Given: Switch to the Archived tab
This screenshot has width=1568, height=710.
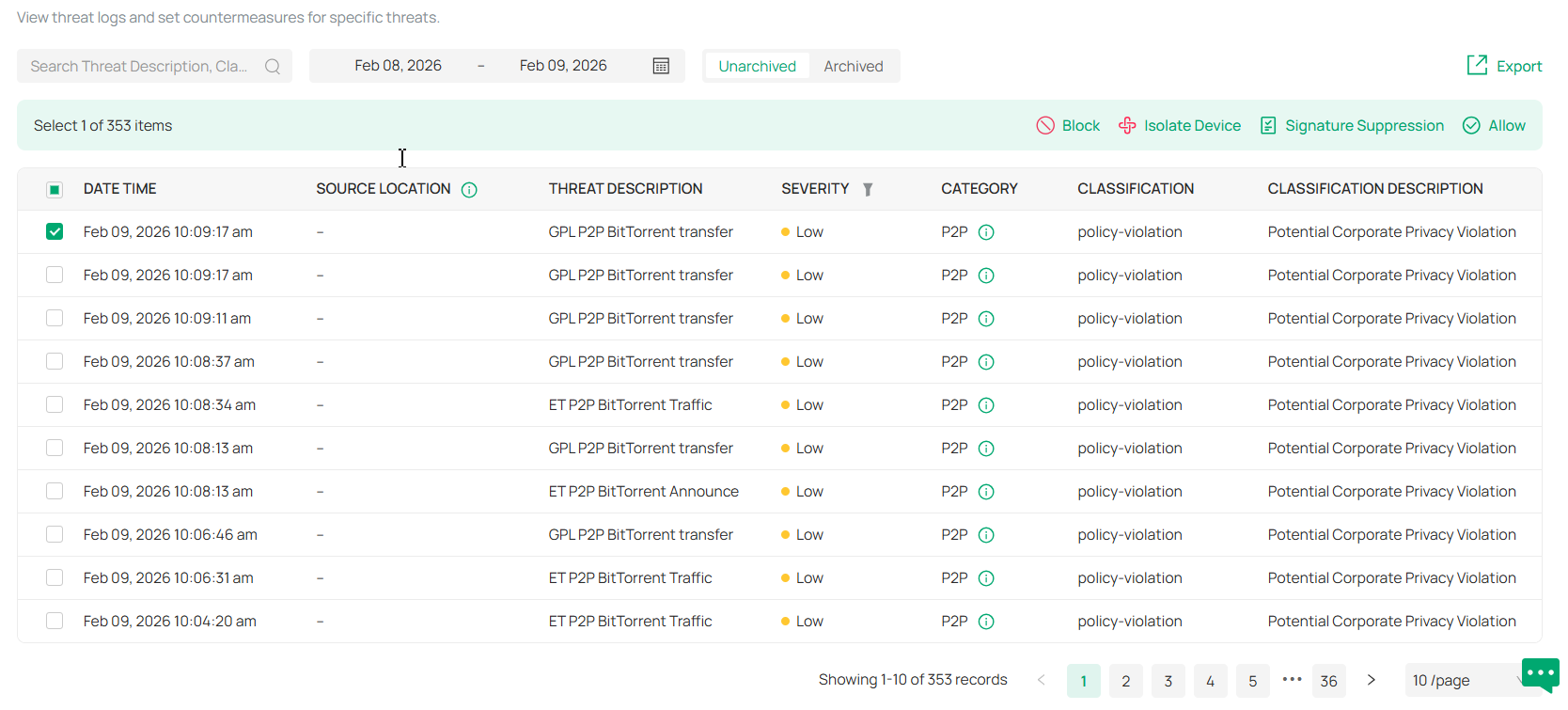Looking at the screenshot, I should coord(854,66).
